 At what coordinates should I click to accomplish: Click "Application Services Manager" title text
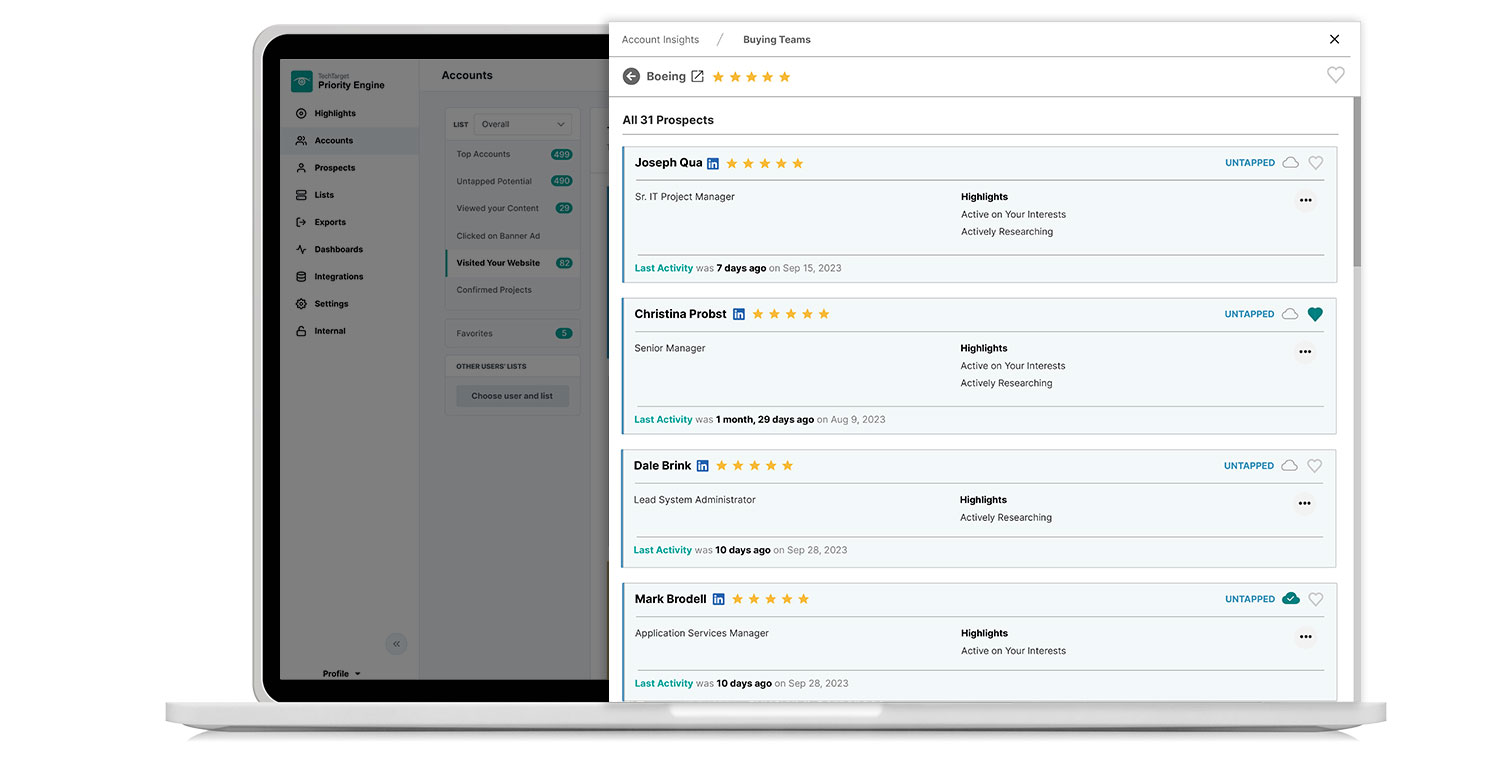click(702, 633)
